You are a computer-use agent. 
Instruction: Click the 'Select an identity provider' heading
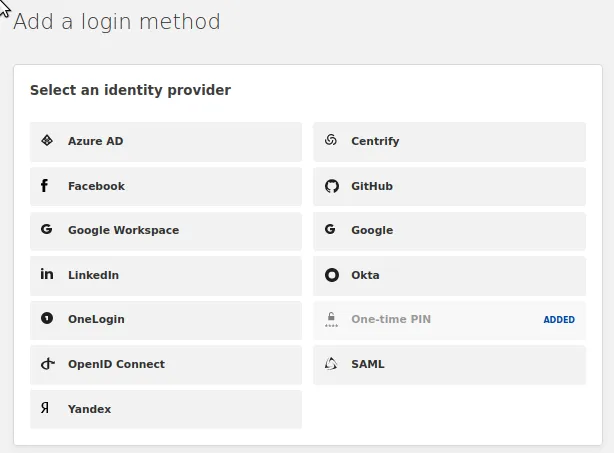[x=130, y=90]
